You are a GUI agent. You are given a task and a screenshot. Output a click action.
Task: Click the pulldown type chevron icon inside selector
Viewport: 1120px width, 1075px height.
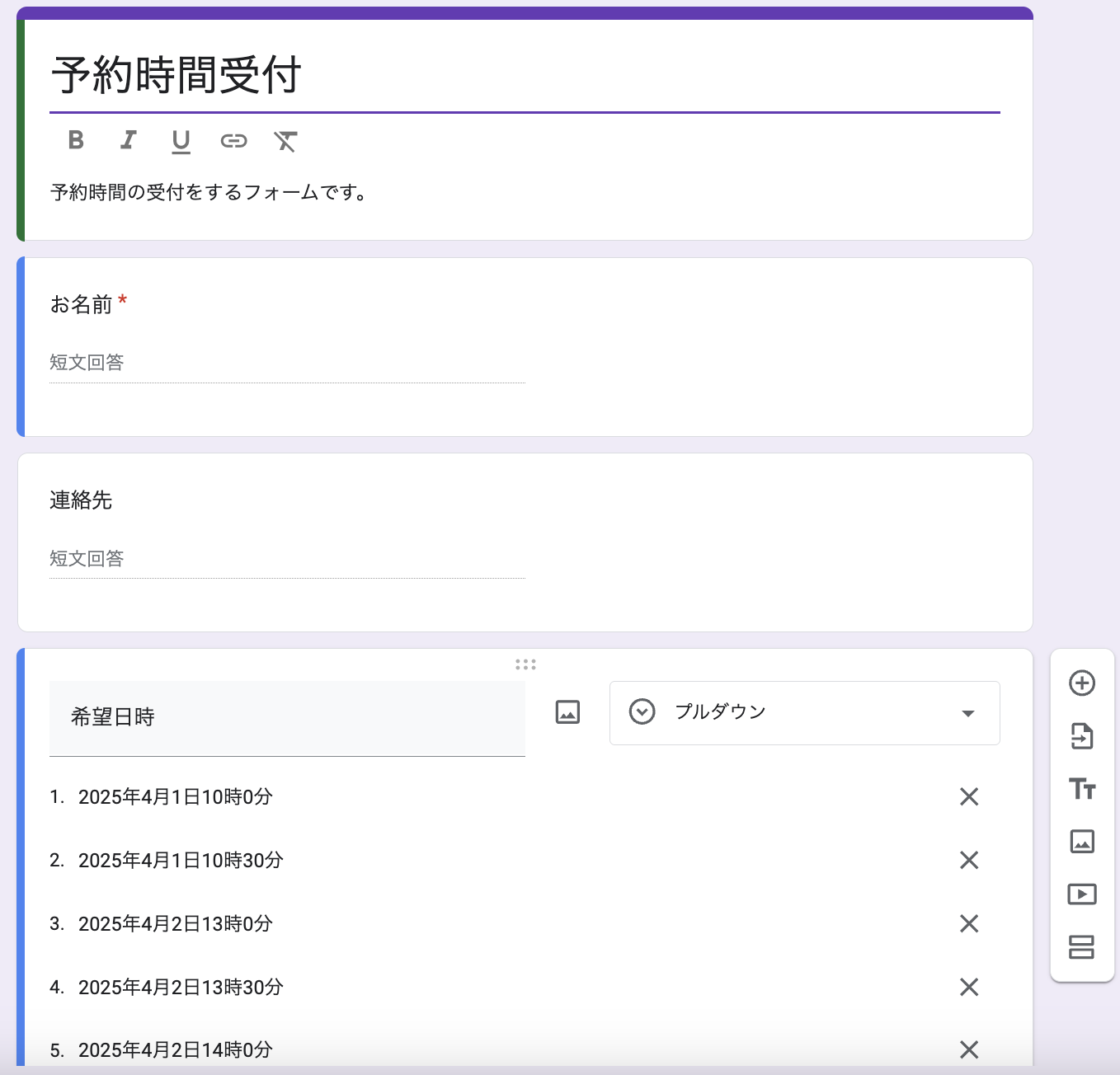pos(641,712)
